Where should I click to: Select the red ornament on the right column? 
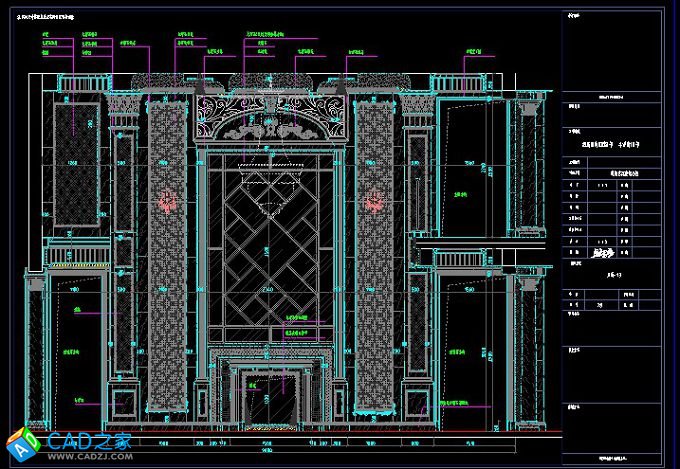point(377,201)
